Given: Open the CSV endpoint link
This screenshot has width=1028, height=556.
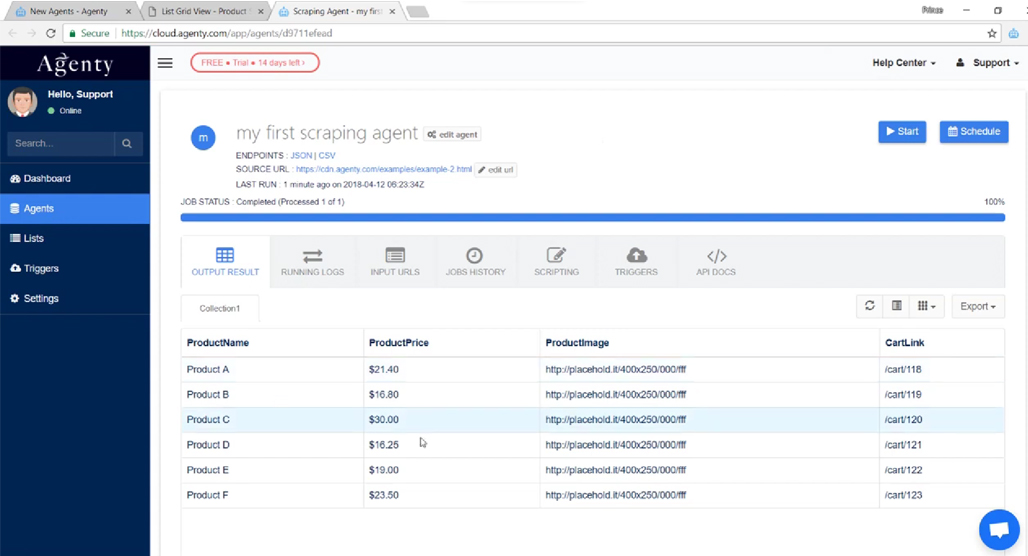Looking at the screenshot, I should [x=326, y=155].
